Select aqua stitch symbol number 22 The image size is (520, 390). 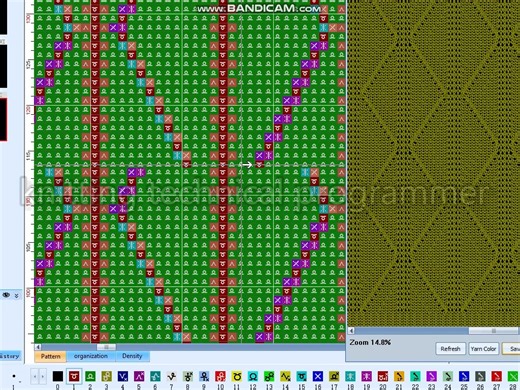[415, 376]
